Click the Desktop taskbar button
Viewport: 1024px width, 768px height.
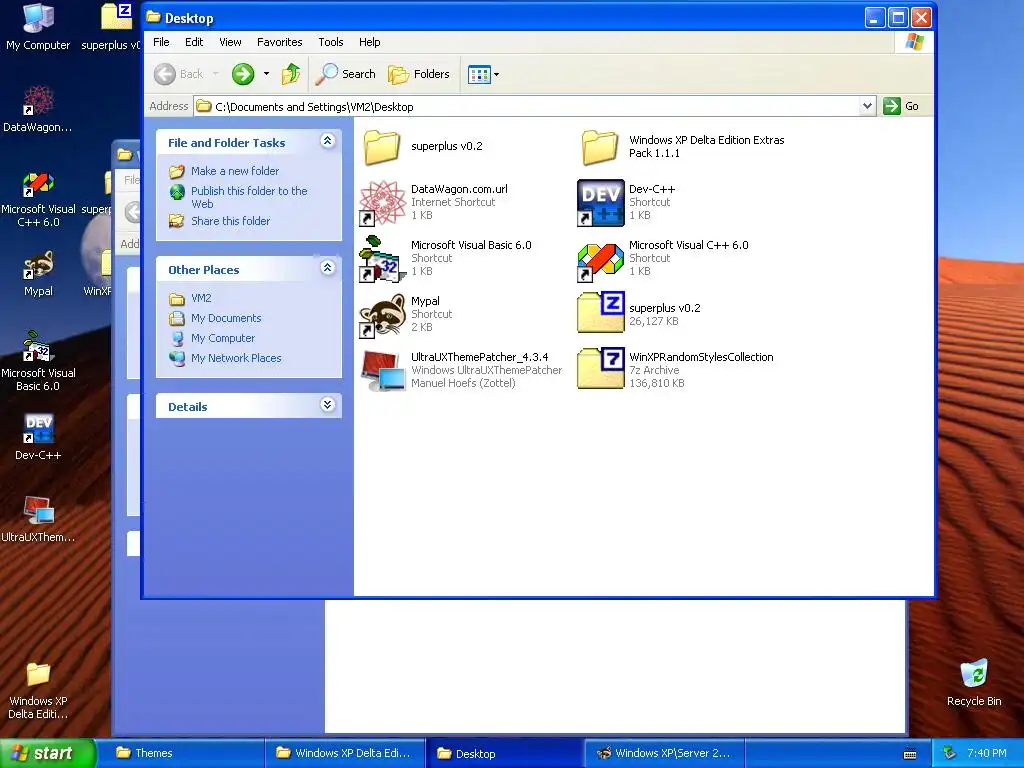coord(505,754)
